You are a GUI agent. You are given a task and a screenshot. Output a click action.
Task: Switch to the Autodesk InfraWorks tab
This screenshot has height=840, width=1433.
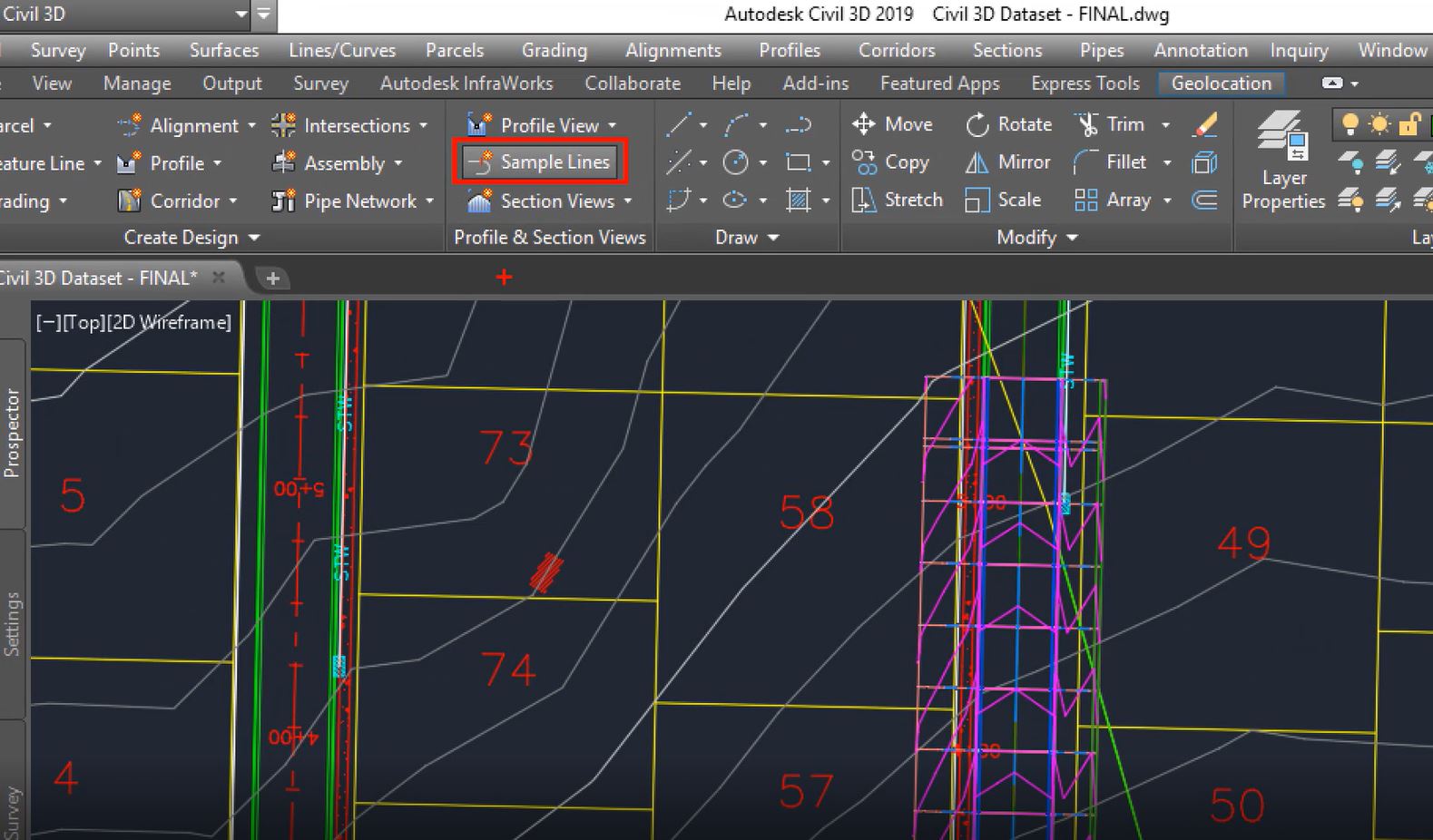[466, 83]
